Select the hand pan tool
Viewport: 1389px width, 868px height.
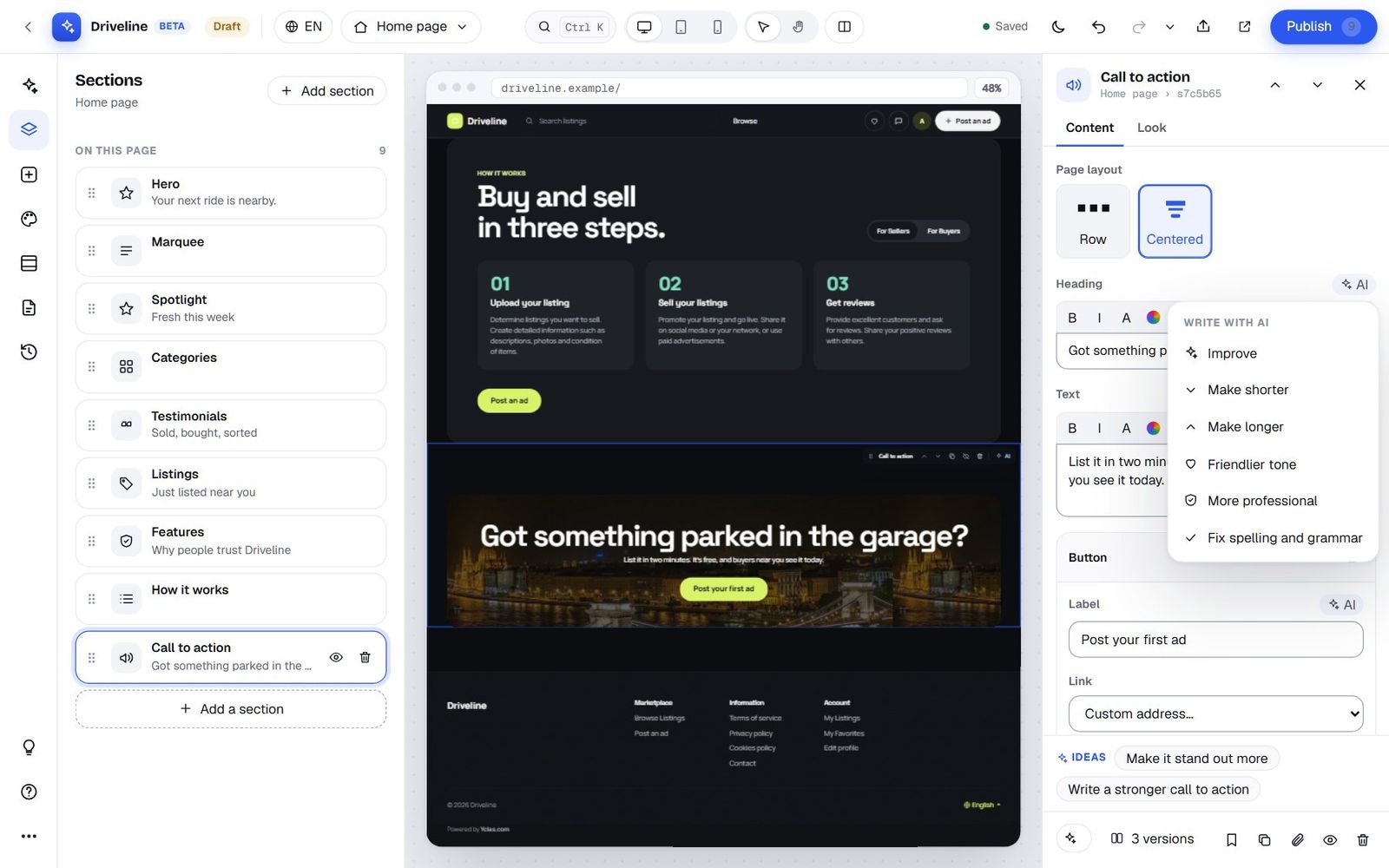(798, 27)
